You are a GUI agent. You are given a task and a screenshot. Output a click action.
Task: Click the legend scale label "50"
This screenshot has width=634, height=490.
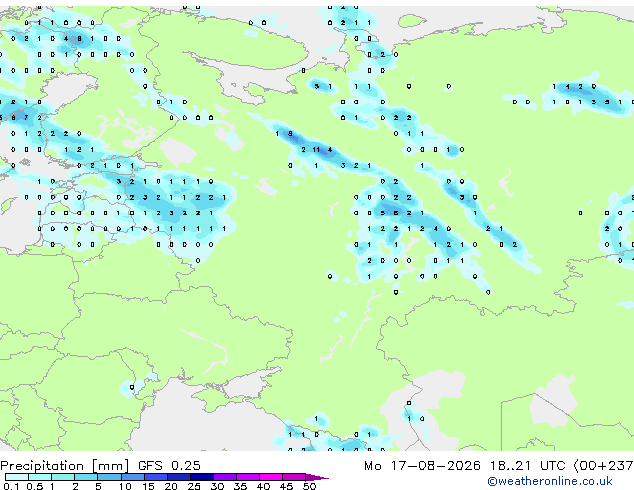309,486
